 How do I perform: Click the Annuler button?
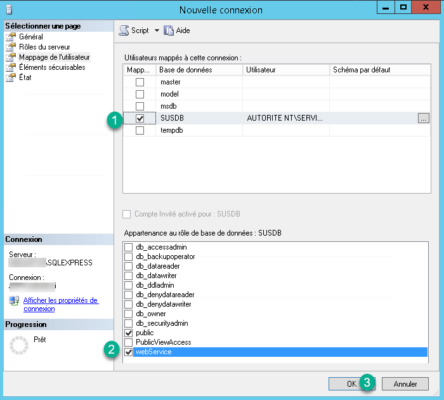tap(405, 384)
